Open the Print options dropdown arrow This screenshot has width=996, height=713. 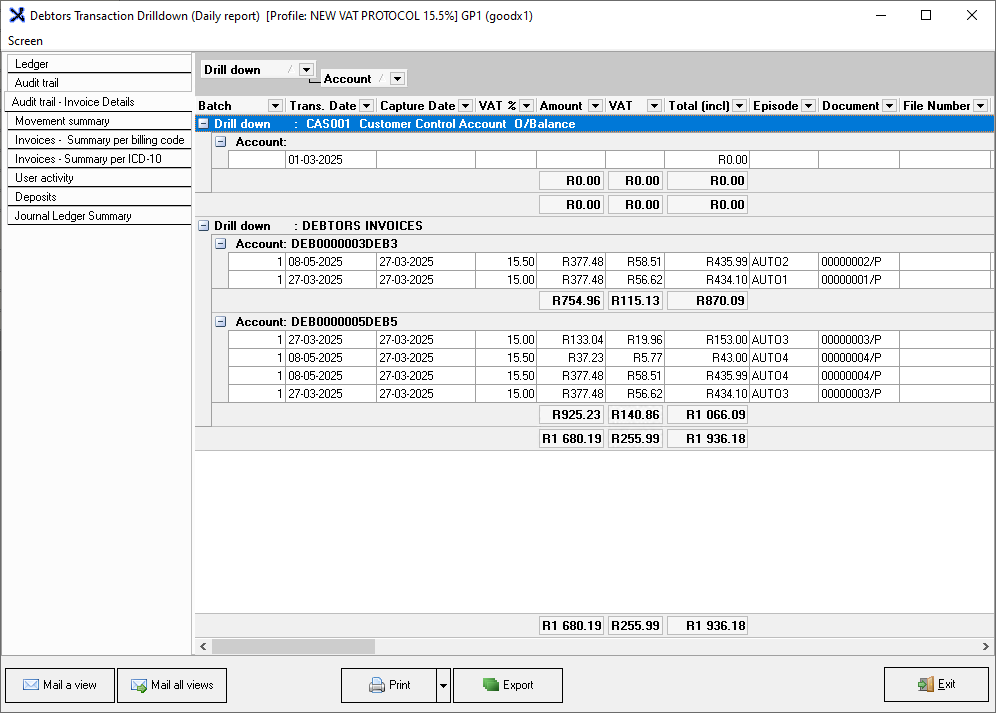point(443,685)
